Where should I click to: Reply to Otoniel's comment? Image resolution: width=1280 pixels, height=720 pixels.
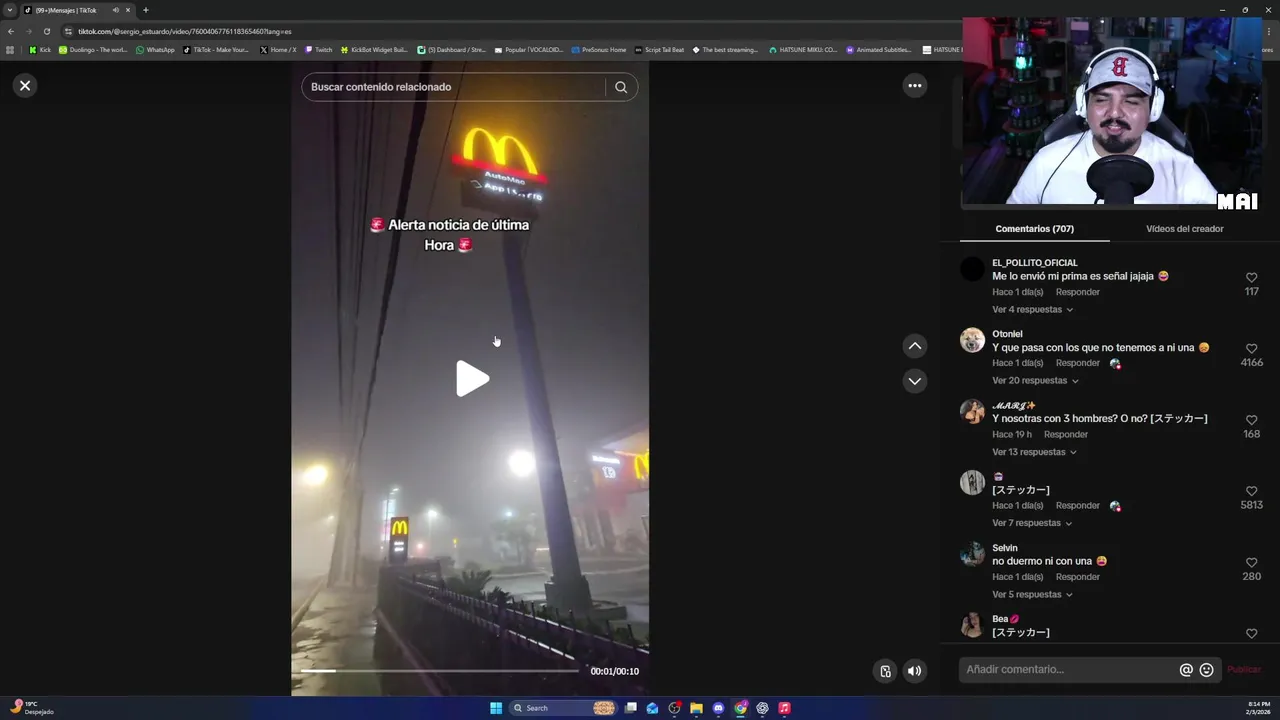[x=1077, y=363]
